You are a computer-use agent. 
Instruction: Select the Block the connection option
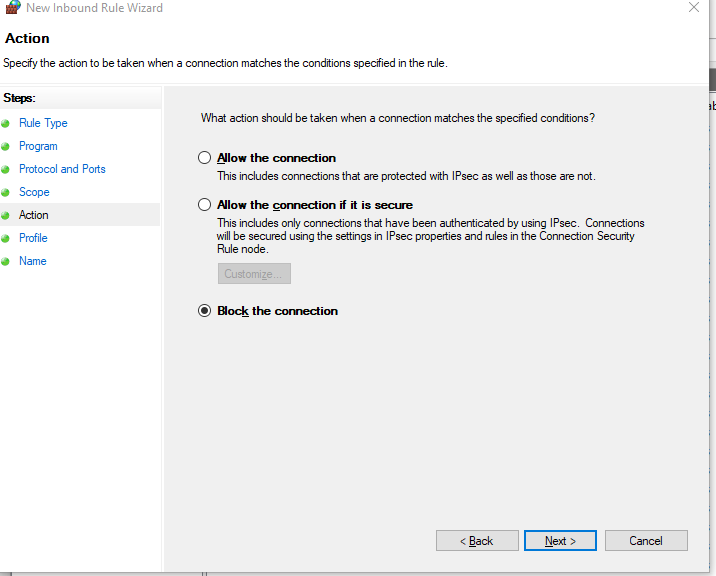click(204, 311)
